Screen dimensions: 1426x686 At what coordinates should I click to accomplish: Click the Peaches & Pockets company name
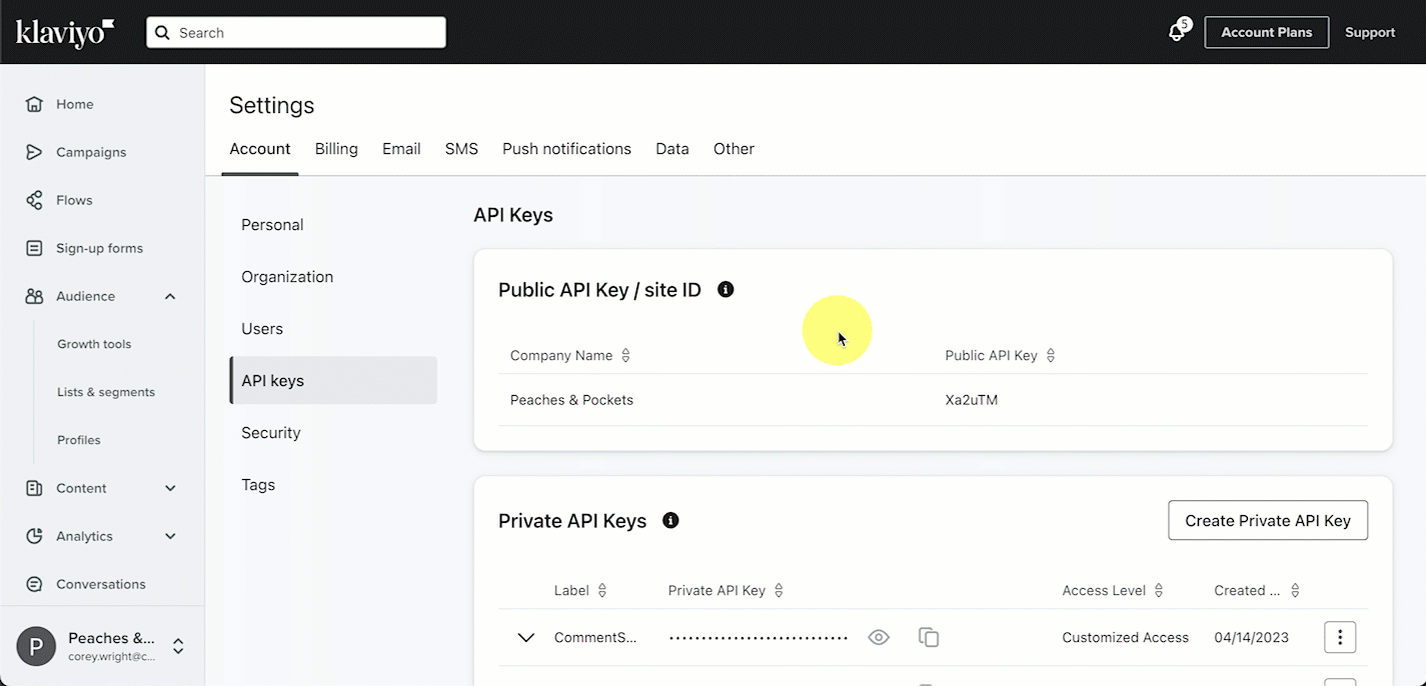point(572,400)
